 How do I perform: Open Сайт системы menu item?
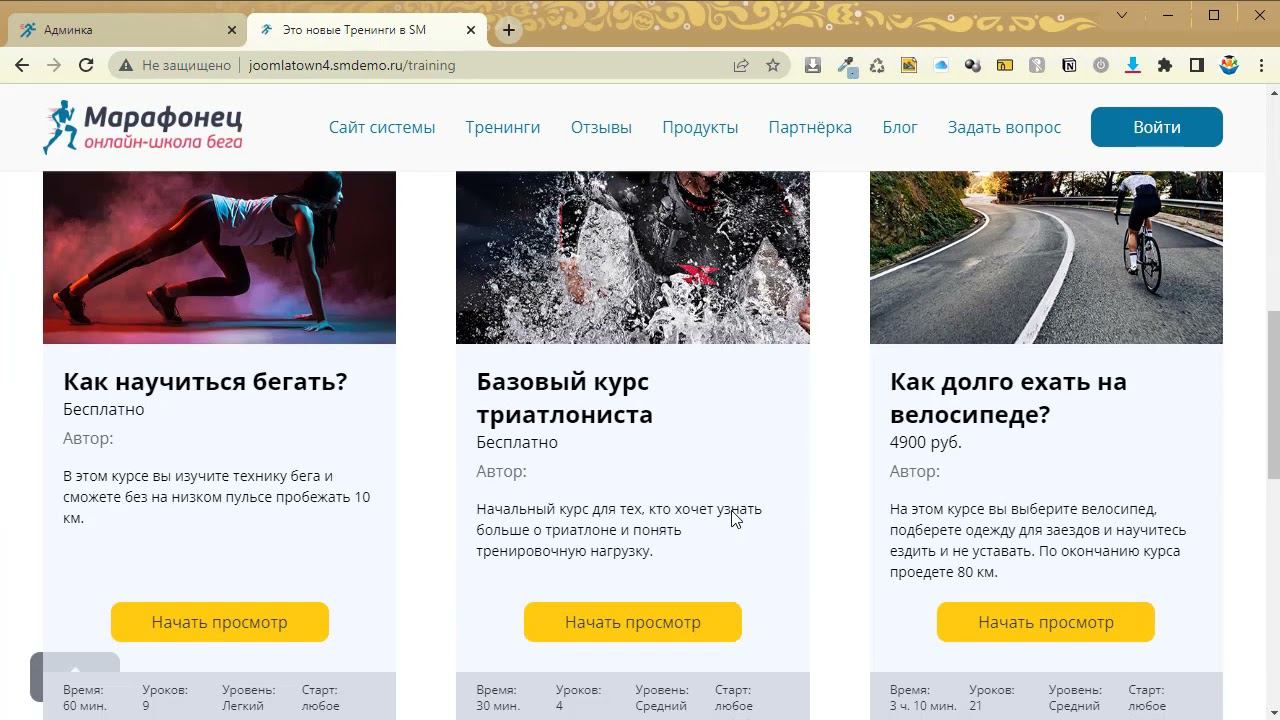click(x=382, y=127)
